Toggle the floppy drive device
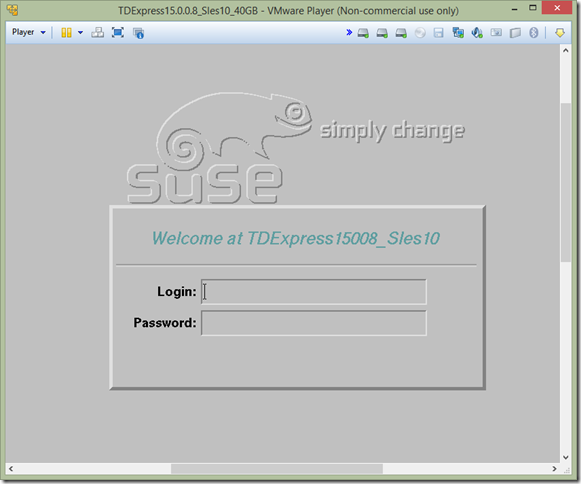Image resolution: width=581 pixels, height=484 pixels. click(x=439, y=33)
